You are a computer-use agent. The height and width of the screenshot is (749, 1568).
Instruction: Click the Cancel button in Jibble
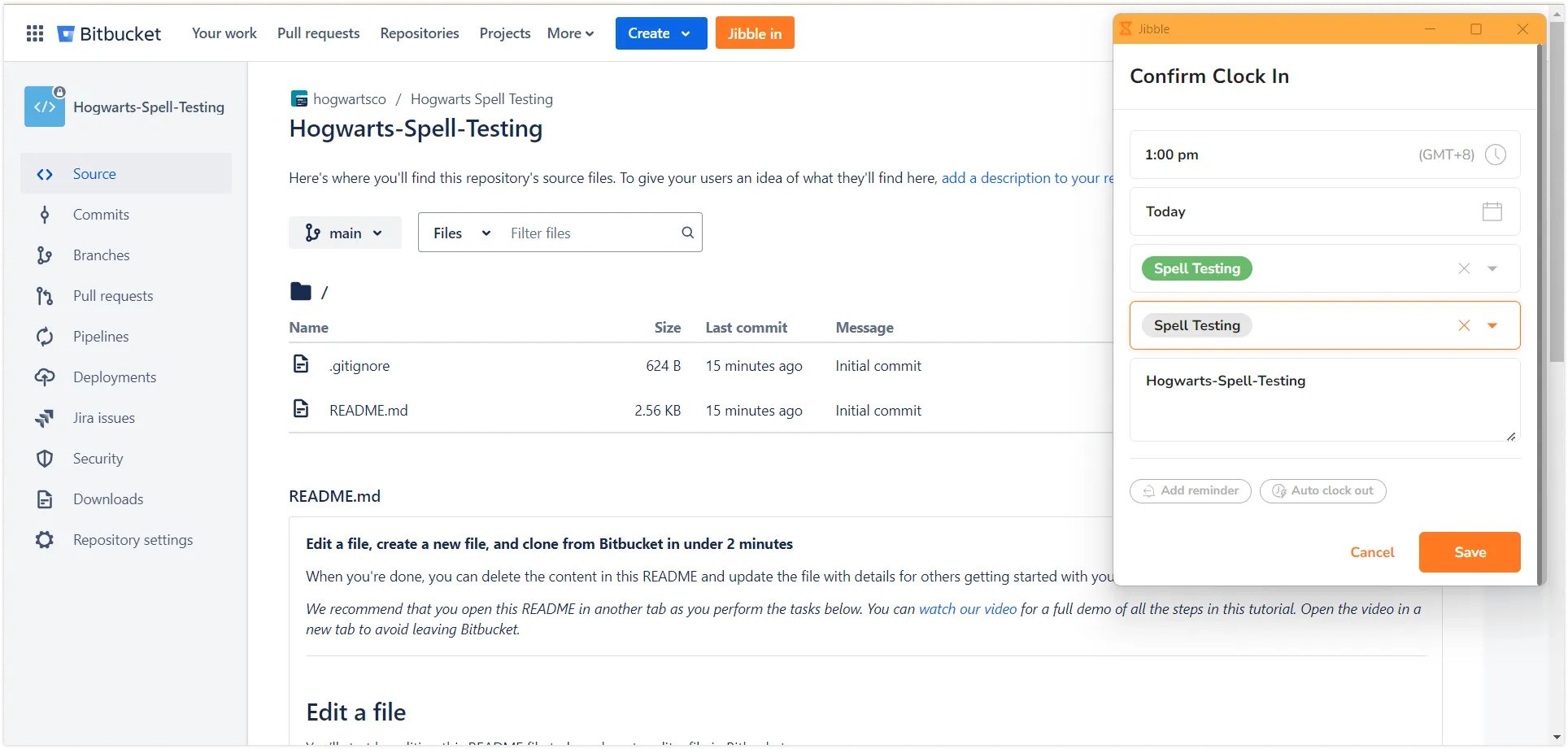click(1372, 552)
